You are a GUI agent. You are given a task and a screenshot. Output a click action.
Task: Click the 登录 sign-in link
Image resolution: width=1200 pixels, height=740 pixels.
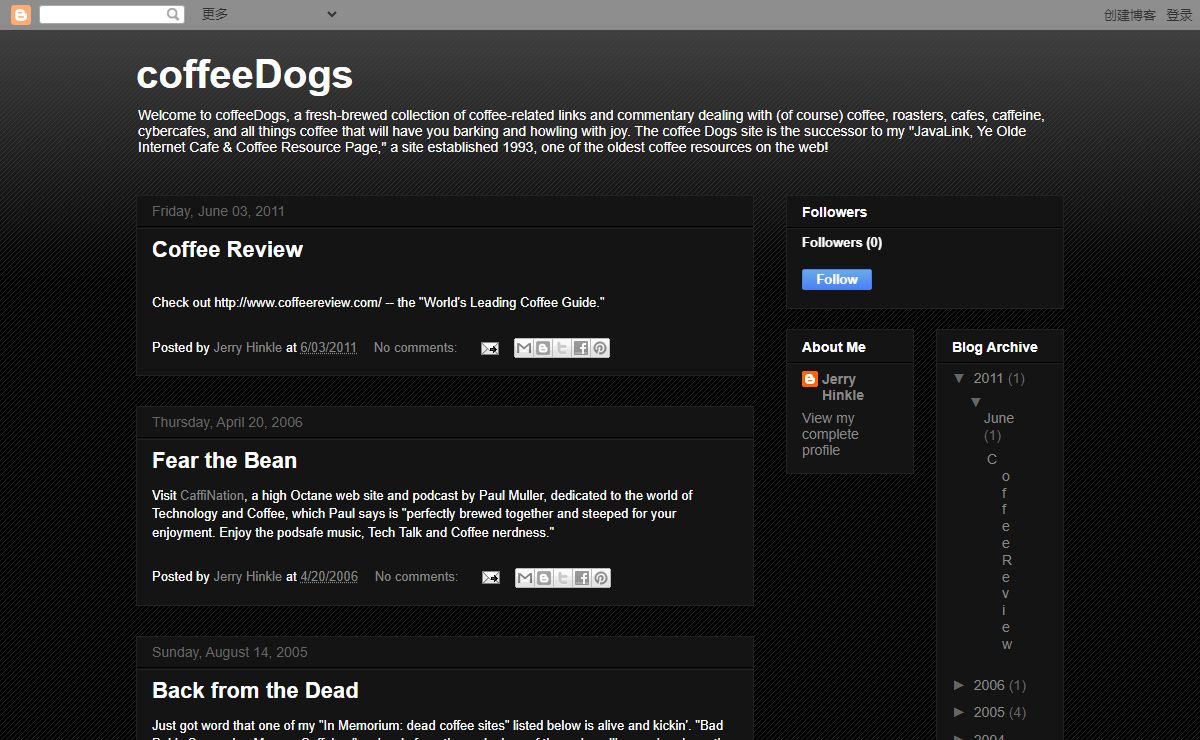(1179, 15)
